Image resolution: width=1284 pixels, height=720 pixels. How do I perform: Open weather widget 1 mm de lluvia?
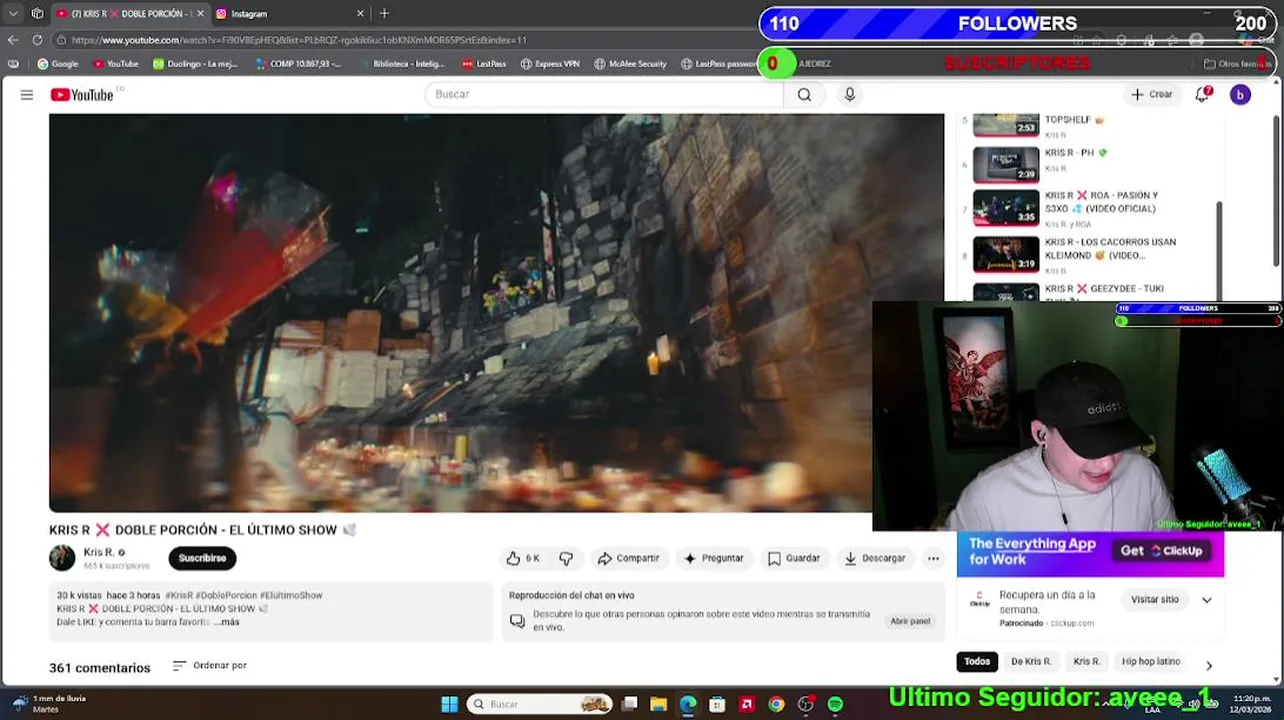click(48, 704)
